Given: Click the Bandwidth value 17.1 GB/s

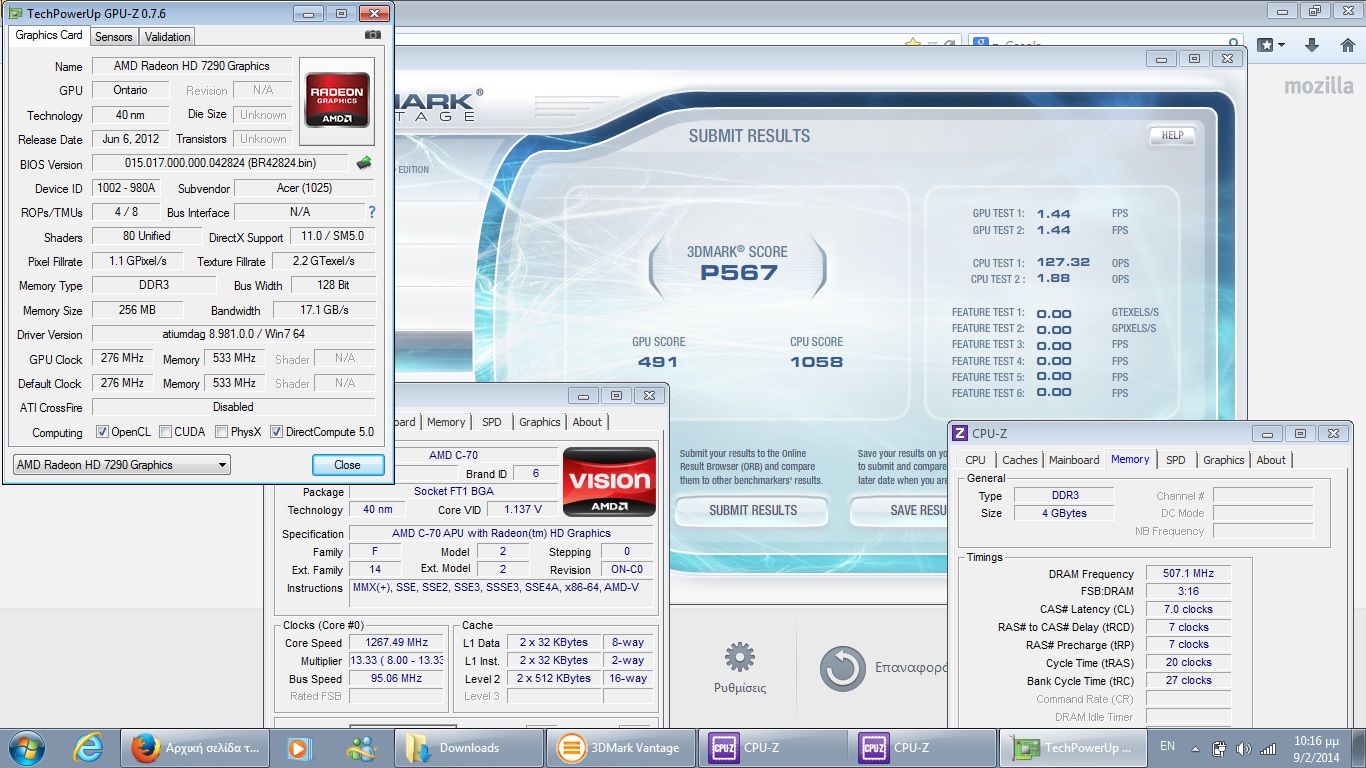Looking at the screenshot, I should (x=324, y=310).
